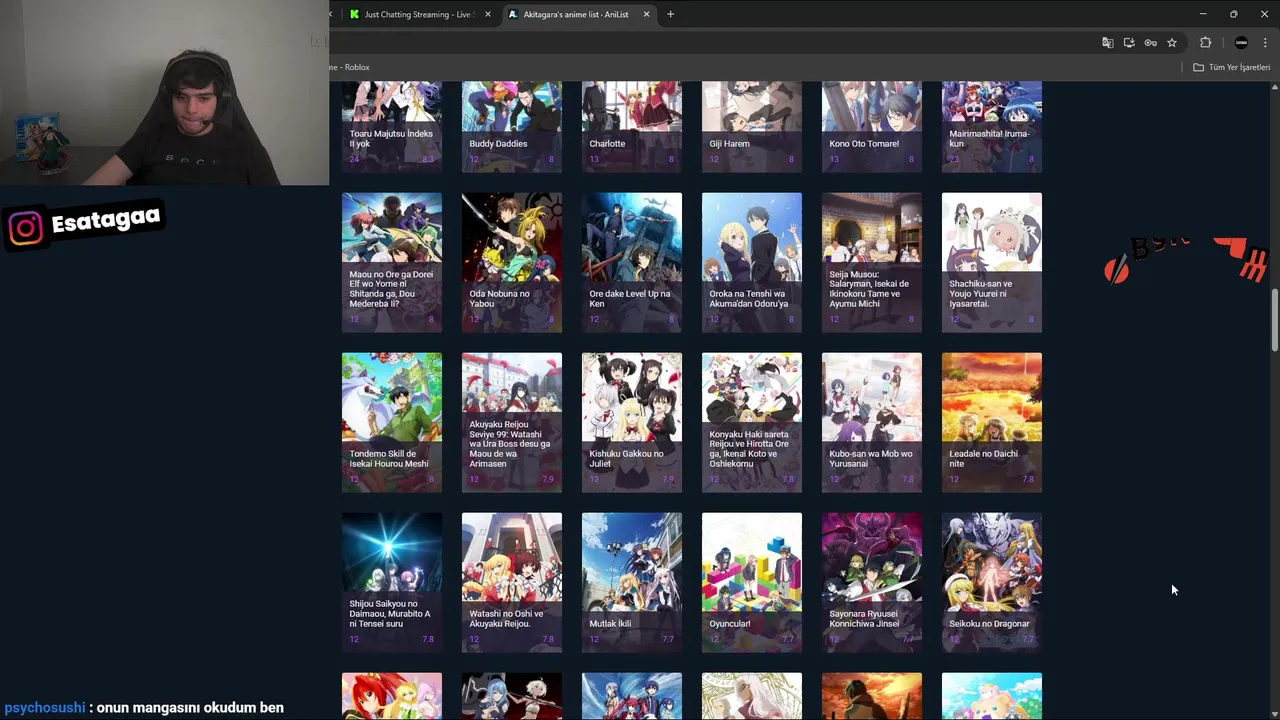
Task: Select the Akitagara's anime list AniList tab
Action: [575, 14]
